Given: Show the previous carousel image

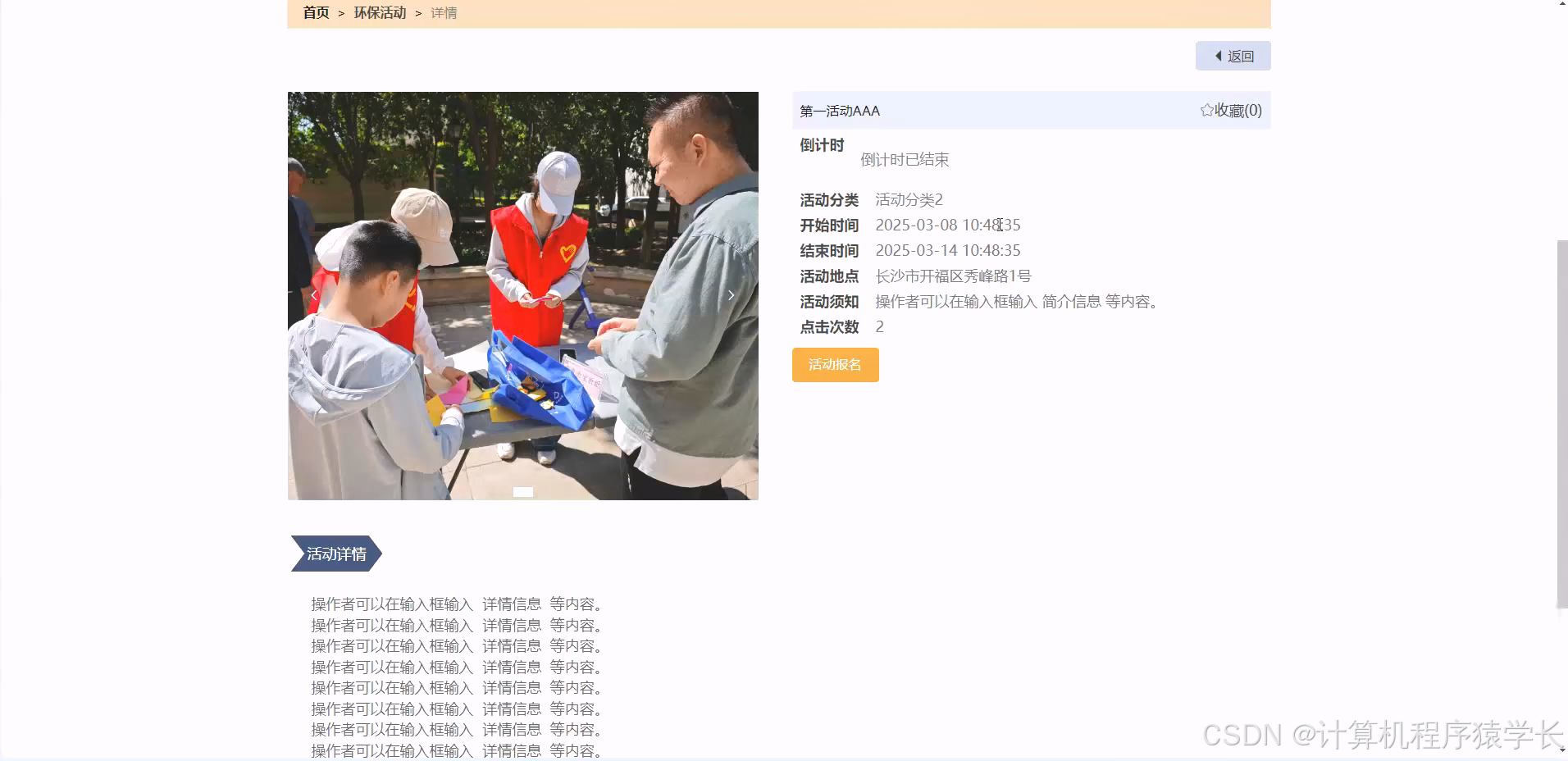Looking at the screenshot, I should [x=314, y=295].
